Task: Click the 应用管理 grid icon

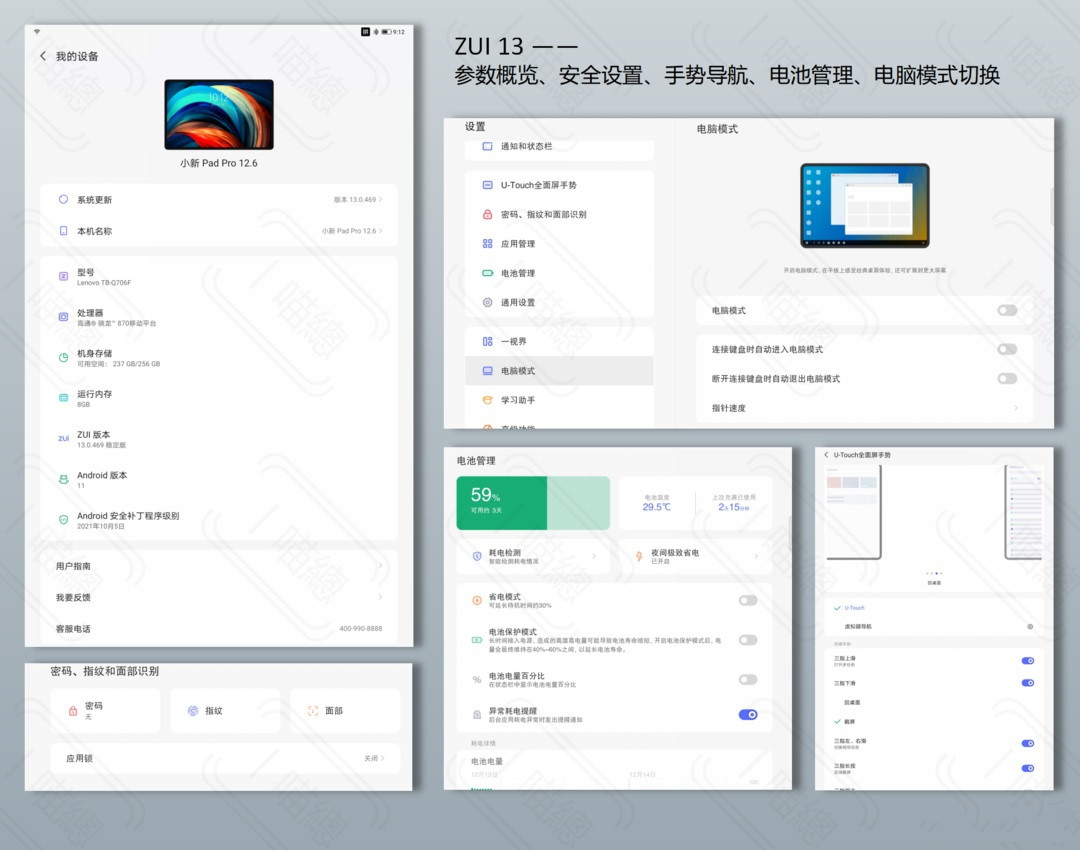Action: tap(488, 243)
